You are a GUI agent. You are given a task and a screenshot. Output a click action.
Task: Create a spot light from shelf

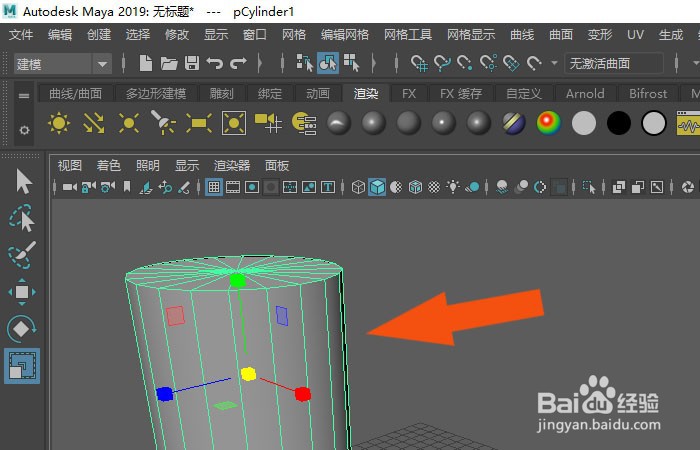point(163,123)
